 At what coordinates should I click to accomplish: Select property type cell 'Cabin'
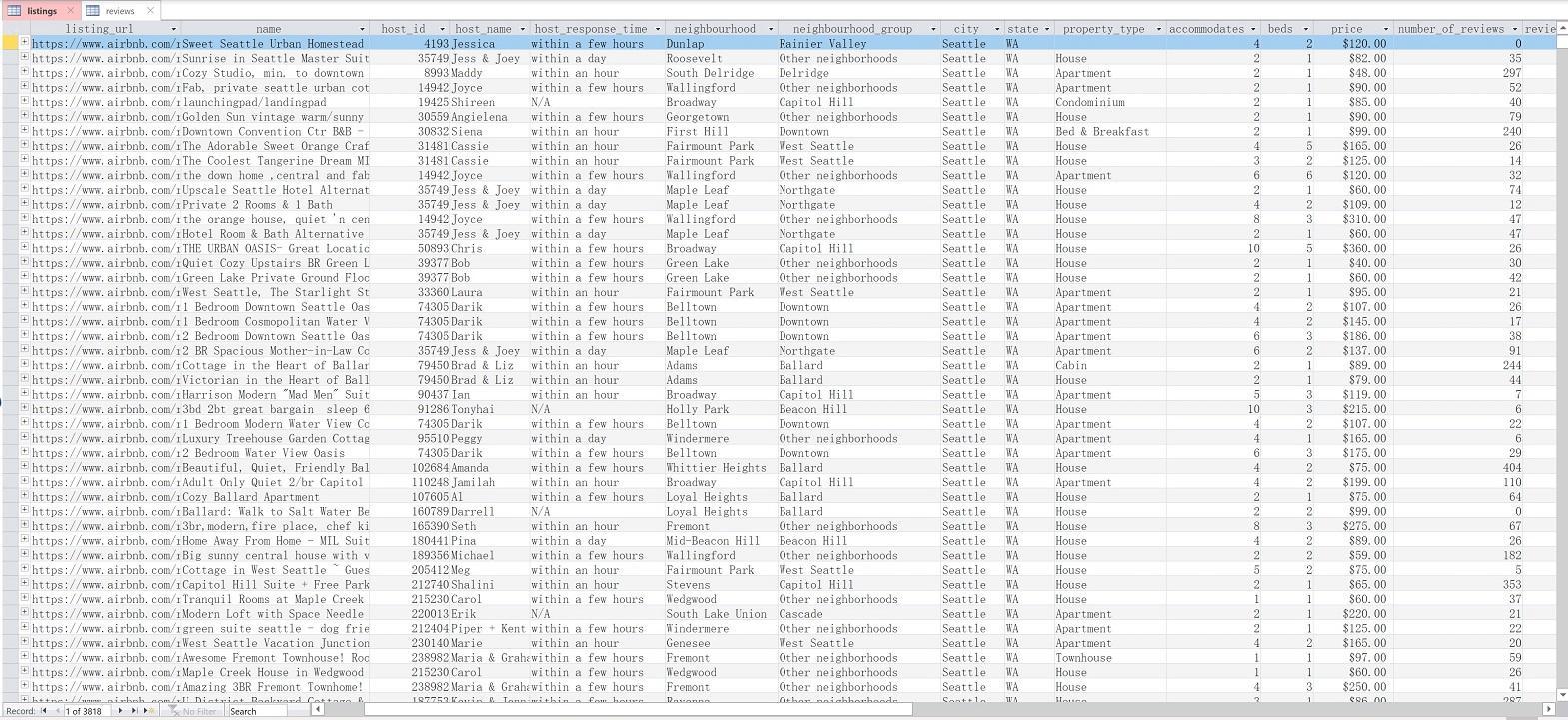click(1109, 365)
